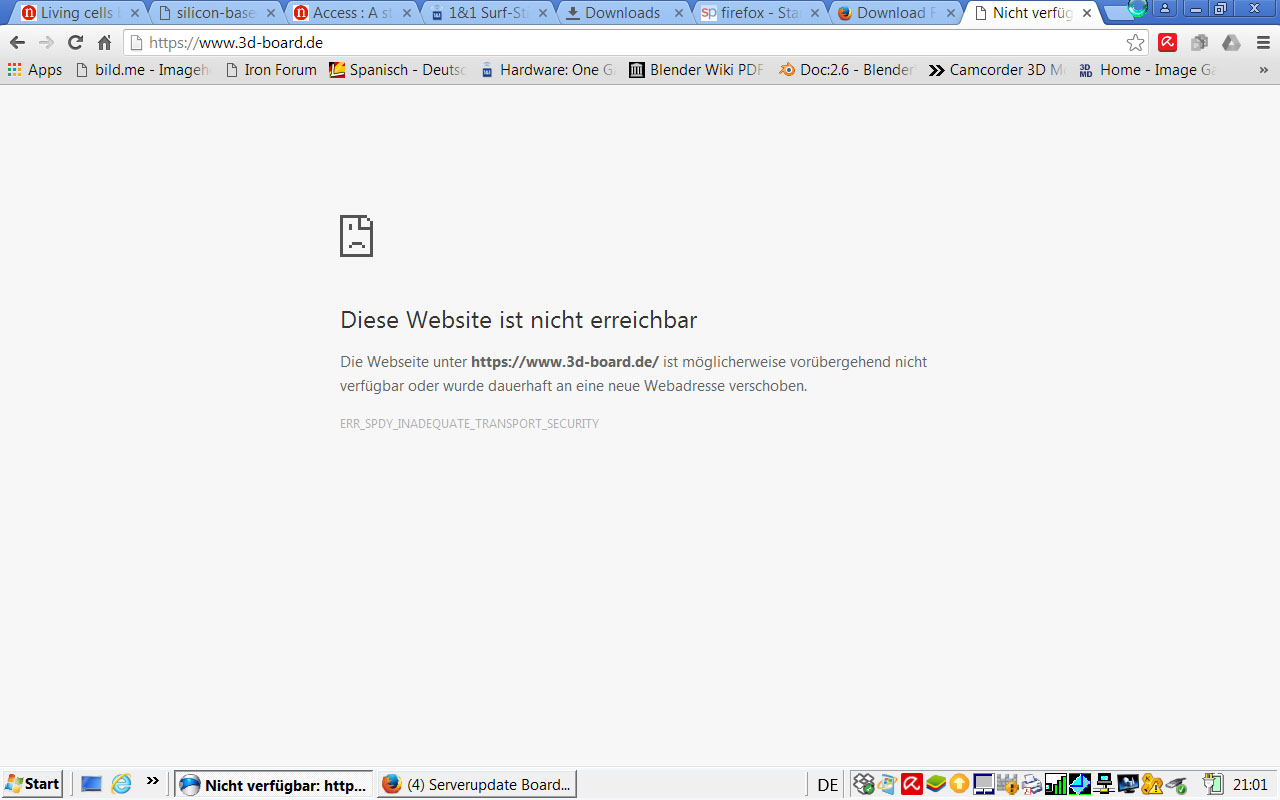Click the ERR_SPDY_INADEQUATE_TRANSPORT_SECURITY error code
Viewport: 1280px width, 800px height.
(x=469, y=424)
